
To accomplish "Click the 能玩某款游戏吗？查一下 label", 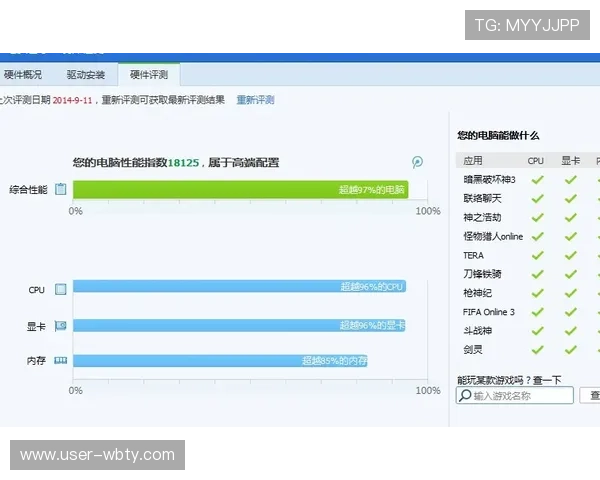I will point(509,380).
